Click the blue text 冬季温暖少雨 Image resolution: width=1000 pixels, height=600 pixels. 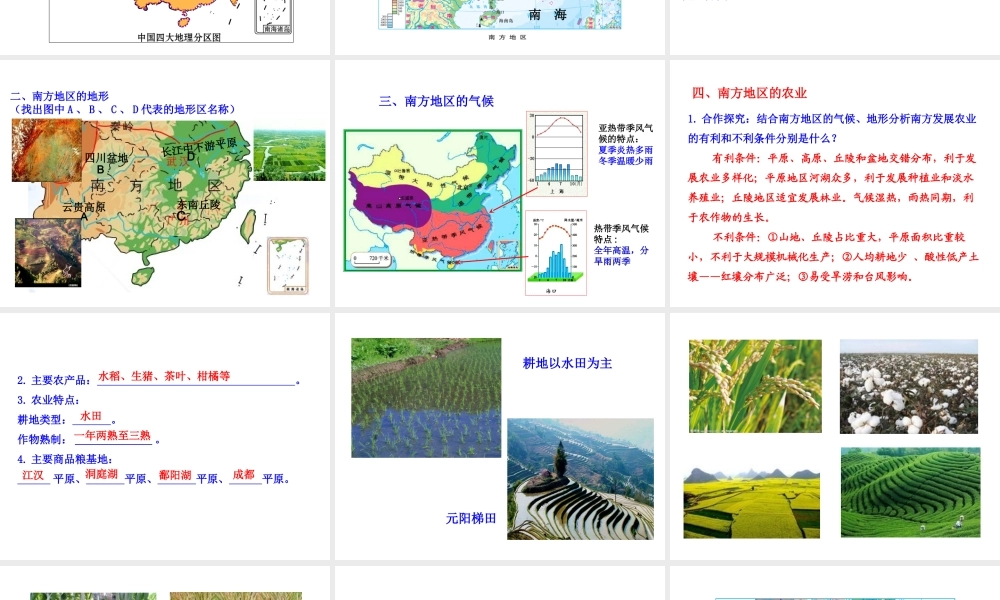click(x=625, y=161)
